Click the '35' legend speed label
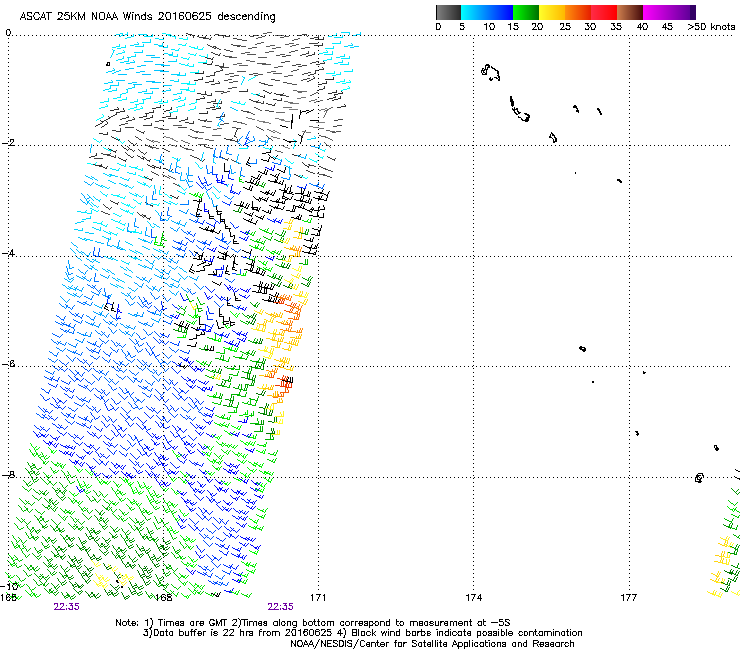 tap(616, 27)
